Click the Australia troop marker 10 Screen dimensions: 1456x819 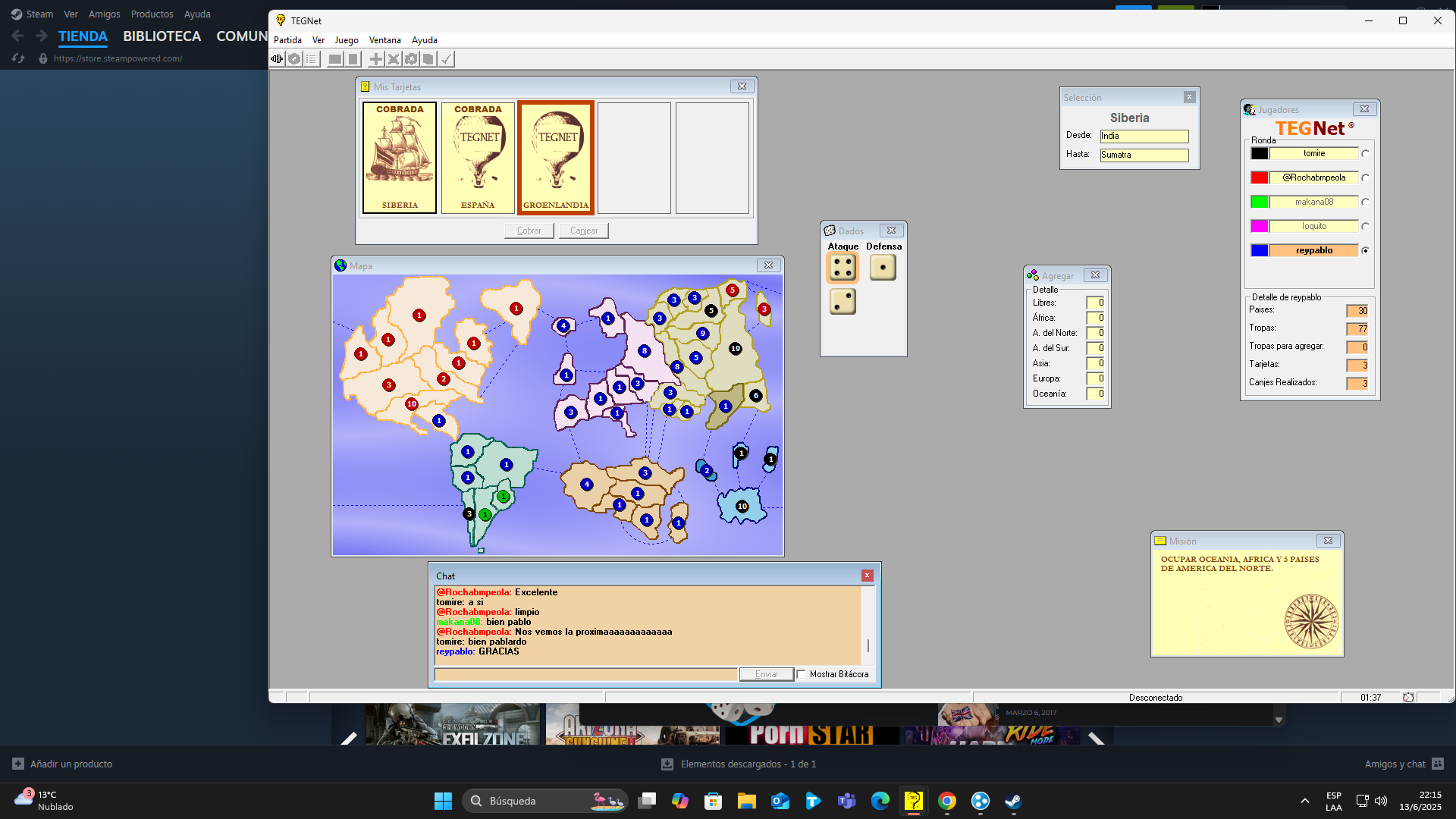(x=742, y=507)
